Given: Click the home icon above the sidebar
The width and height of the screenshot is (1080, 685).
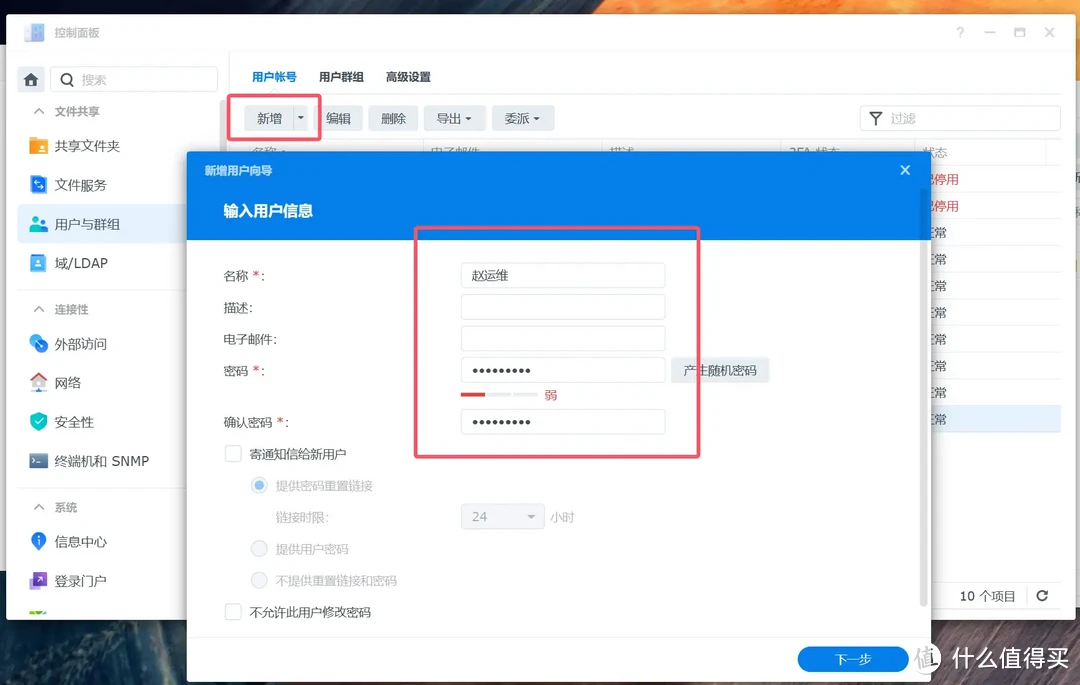Looking at the screenshot, I should 29,78.
